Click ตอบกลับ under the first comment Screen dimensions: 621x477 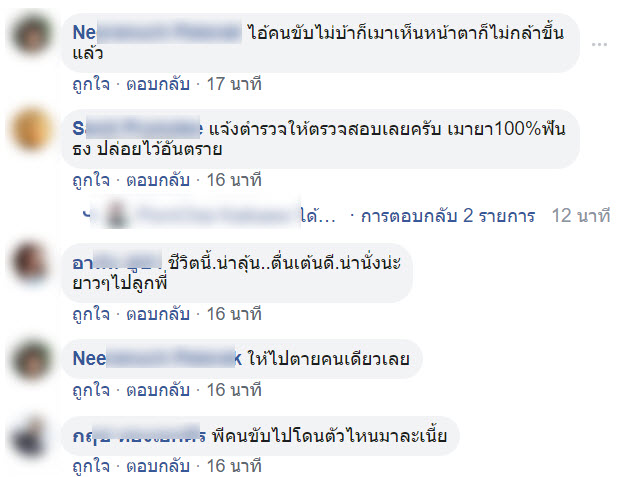point(158,84)
